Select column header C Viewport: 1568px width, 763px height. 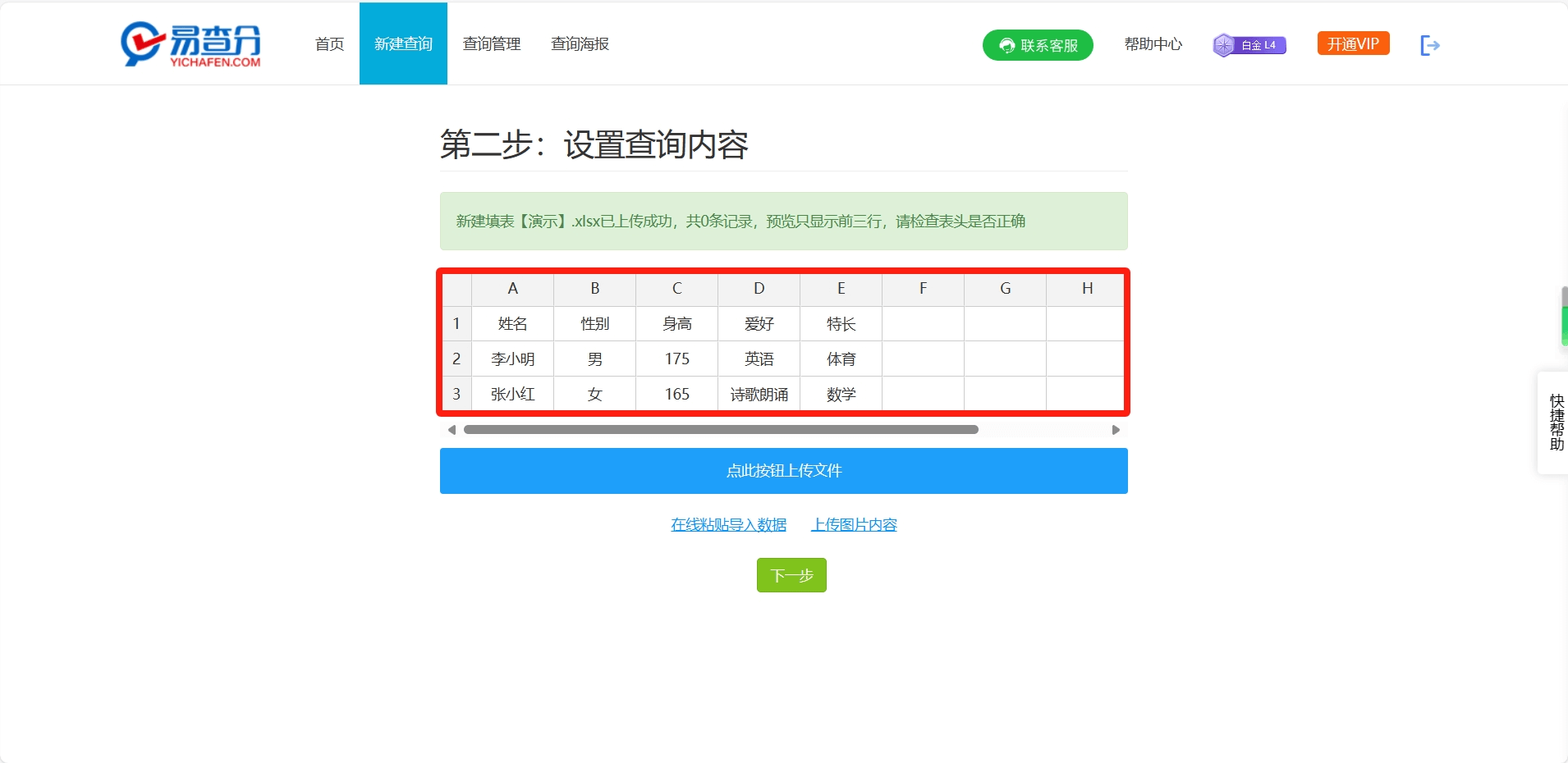coord(677,289)
